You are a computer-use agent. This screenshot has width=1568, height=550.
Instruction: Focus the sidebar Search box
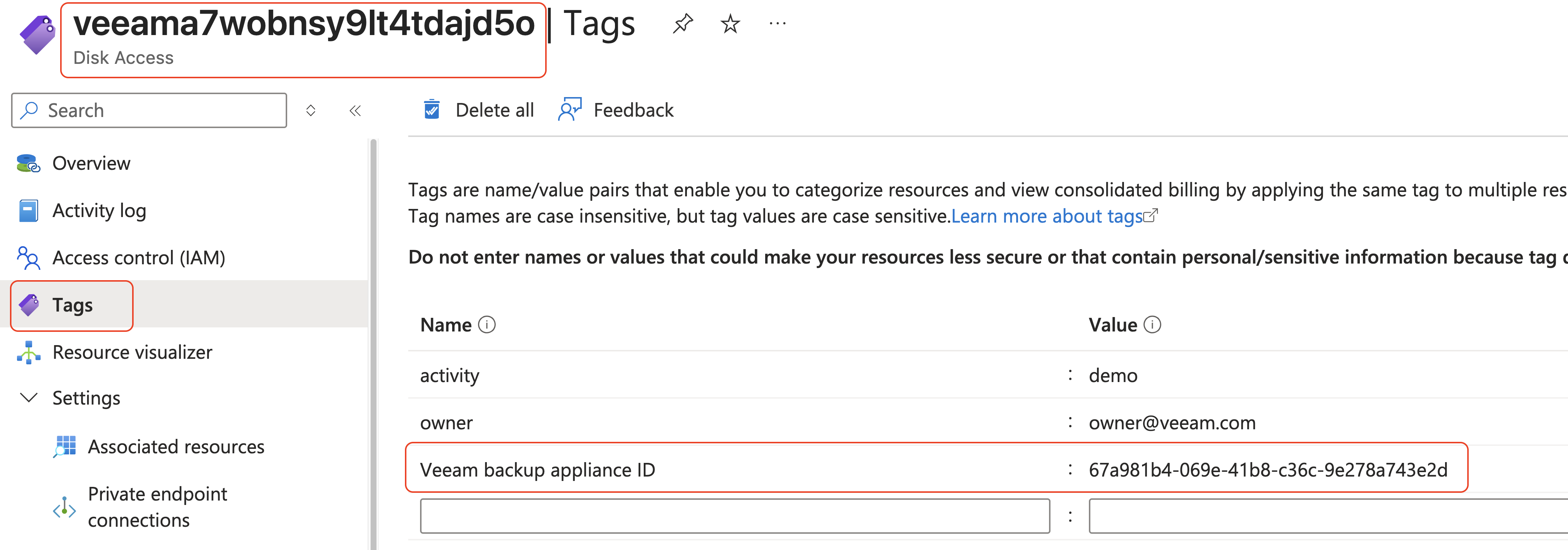pyautogui.click(x=149, y=110)
